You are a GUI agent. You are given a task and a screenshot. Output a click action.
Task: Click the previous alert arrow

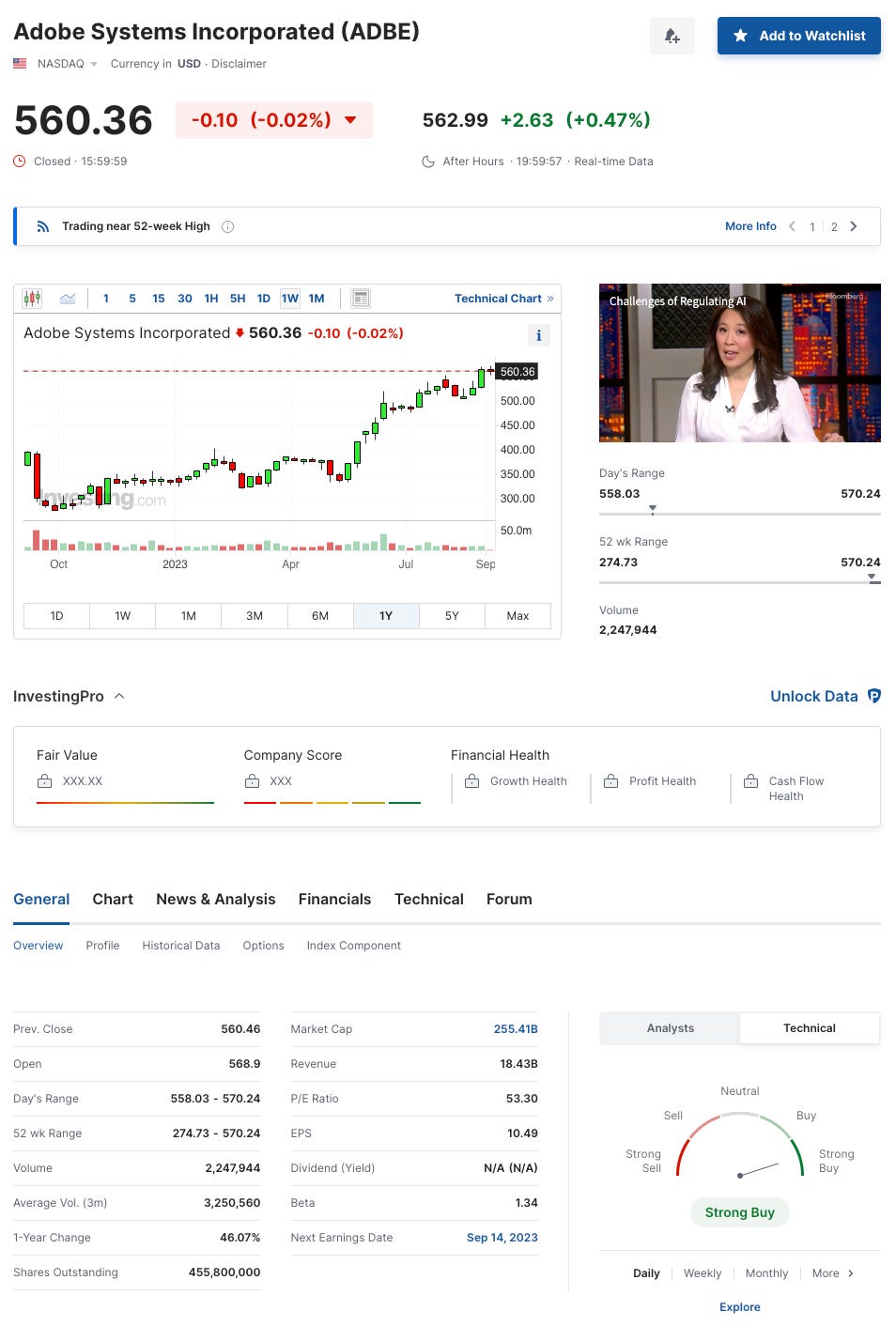[792, 226]
